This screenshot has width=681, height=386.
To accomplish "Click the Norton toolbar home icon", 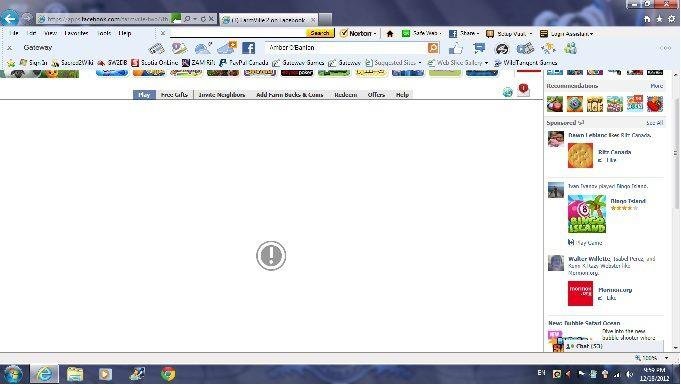I will (x=390, y=33).
